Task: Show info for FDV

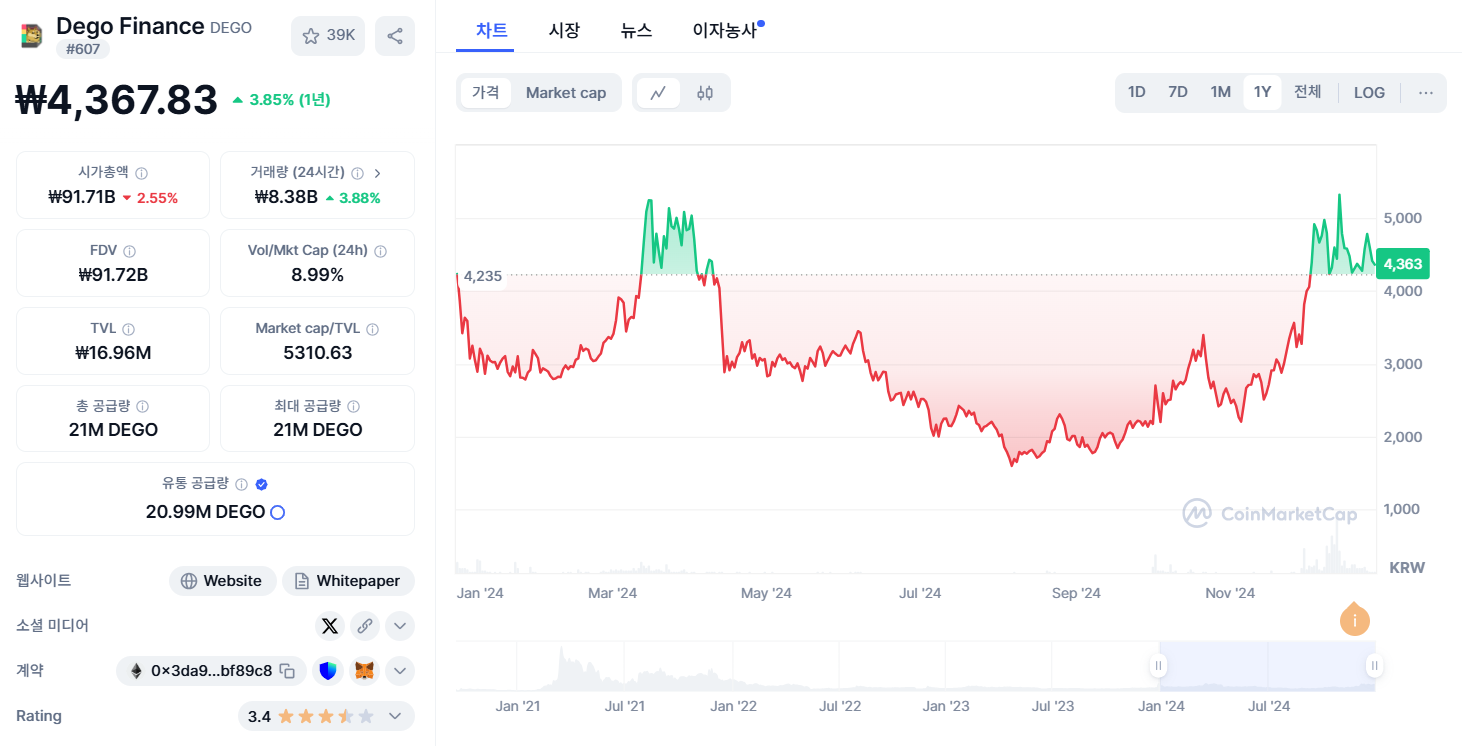Action: tap(129, 251)
